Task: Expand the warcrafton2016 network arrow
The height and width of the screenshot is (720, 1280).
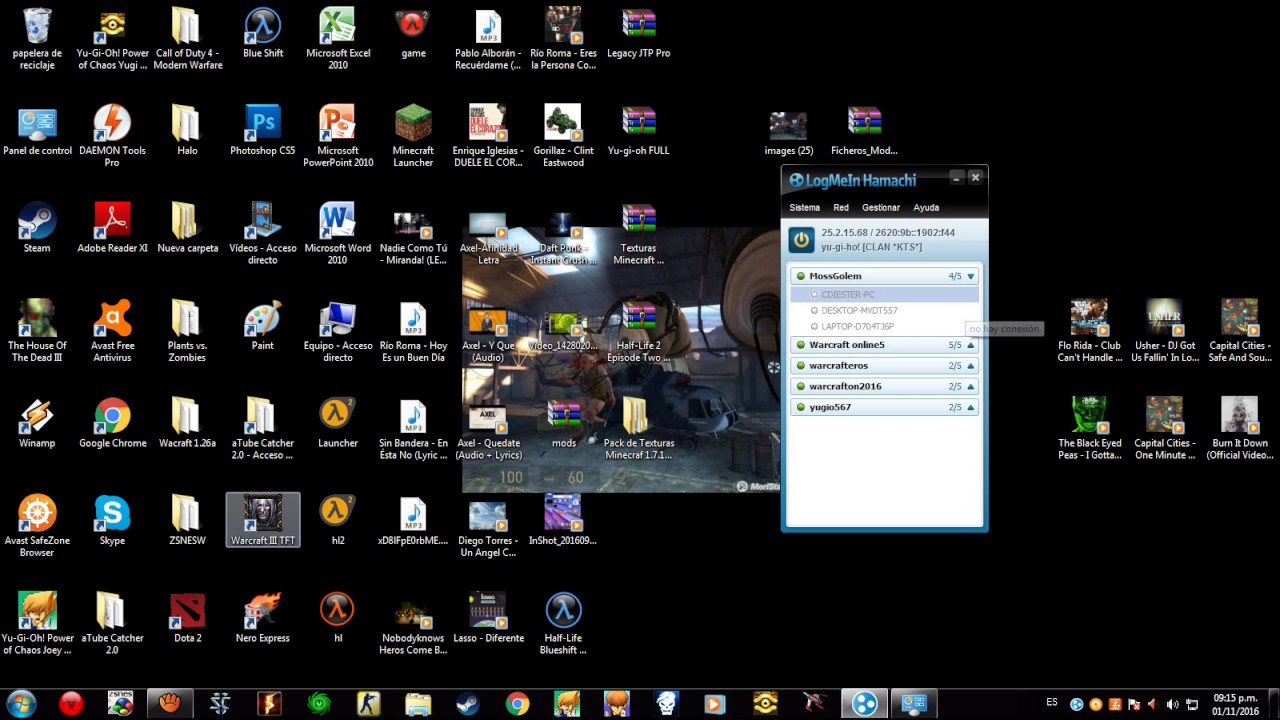Action: pos(970,387)
